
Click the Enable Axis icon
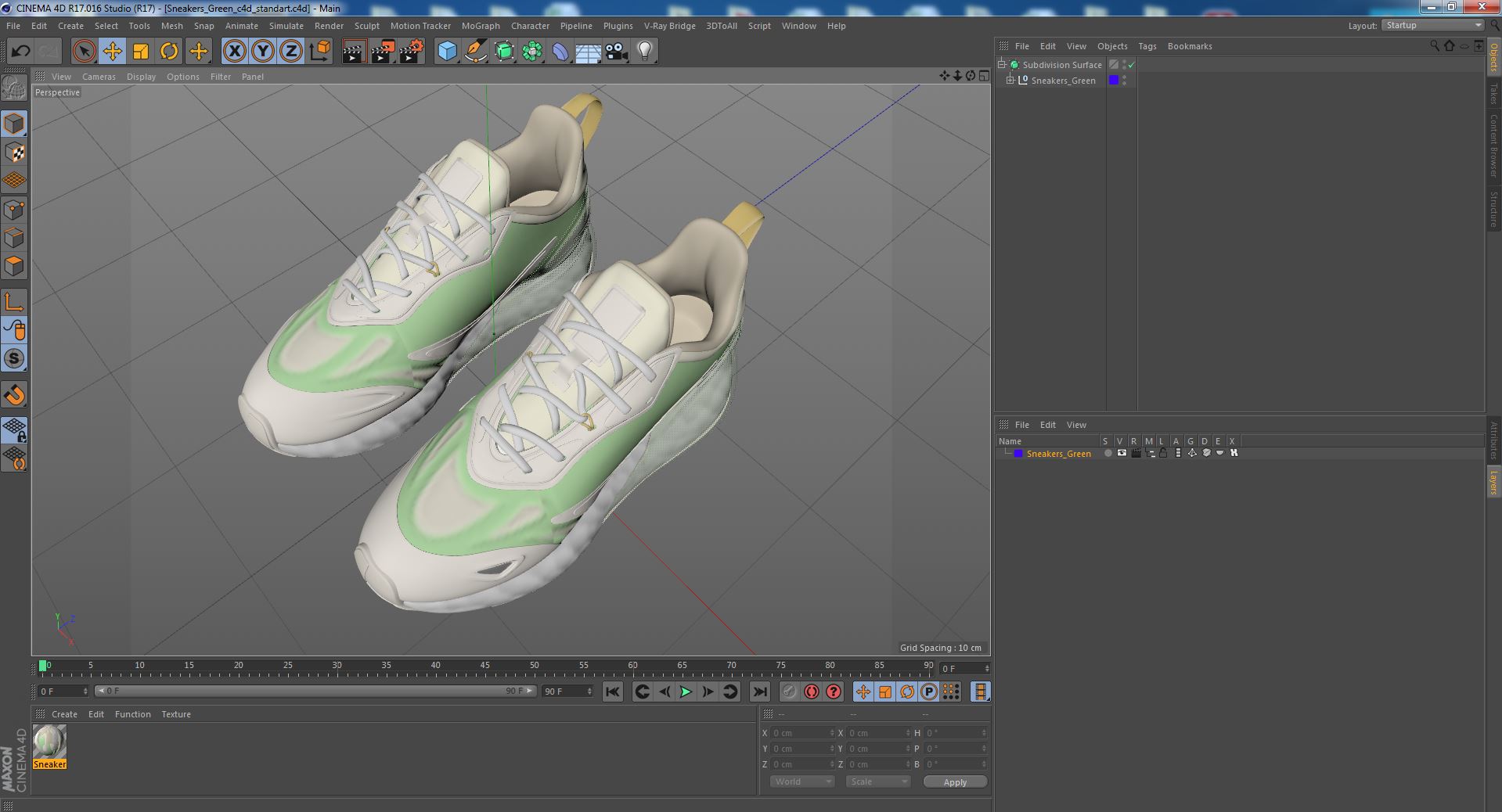point(14,302)
